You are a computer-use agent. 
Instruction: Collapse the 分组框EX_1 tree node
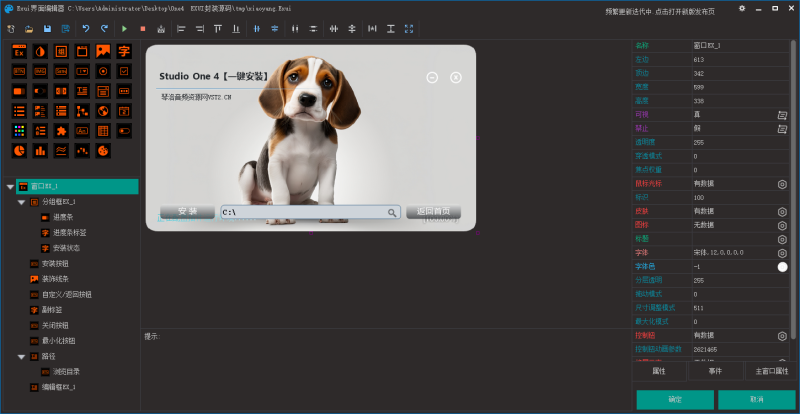pos(21,202)
